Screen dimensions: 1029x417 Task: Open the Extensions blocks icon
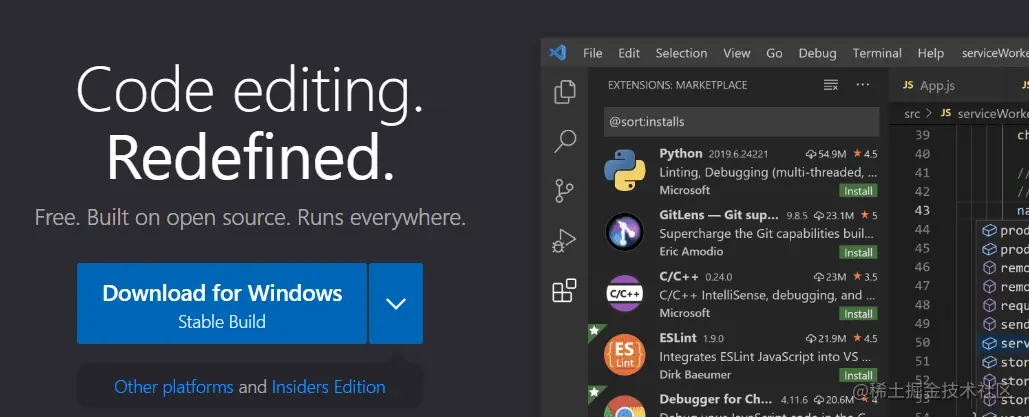tap(564, 290)
